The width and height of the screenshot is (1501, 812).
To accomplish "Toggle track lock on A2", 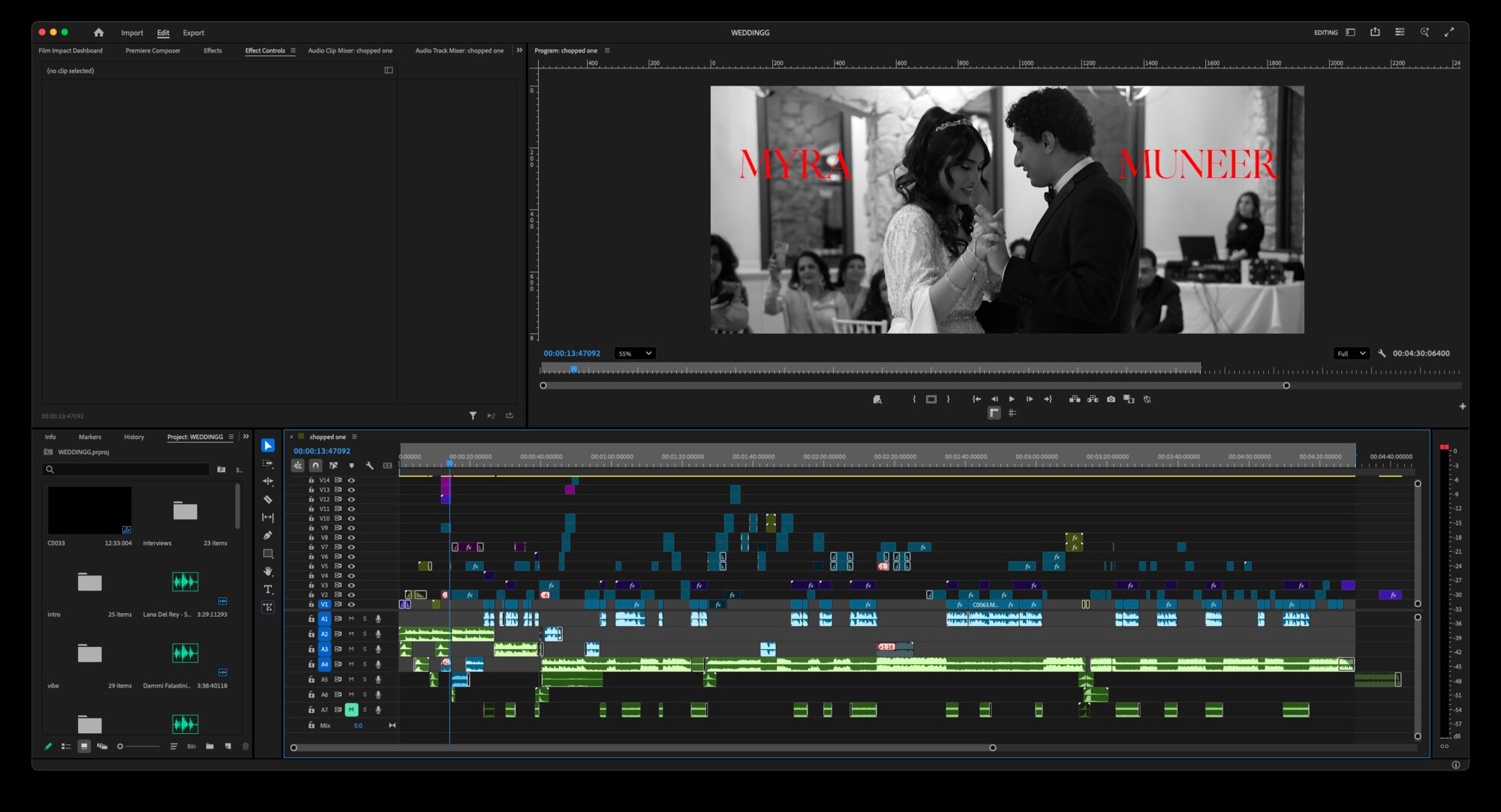I will click(x=311, y=634).
